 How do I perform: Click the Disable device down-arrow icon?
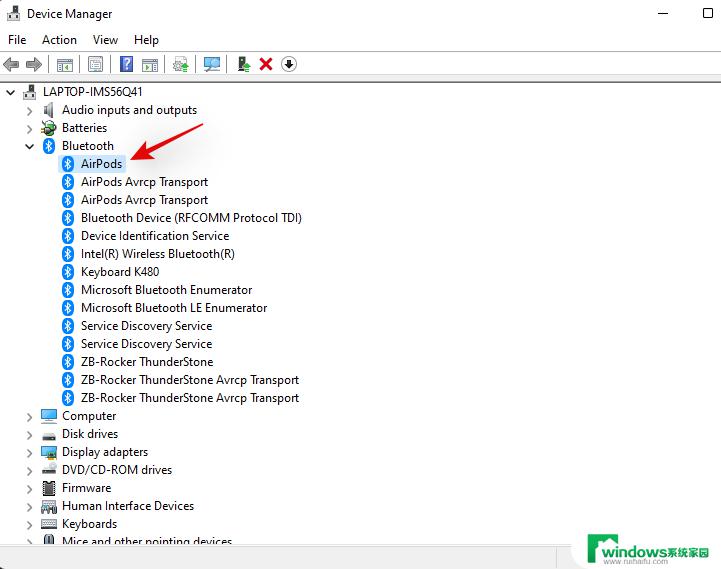(x=289, y=64)
